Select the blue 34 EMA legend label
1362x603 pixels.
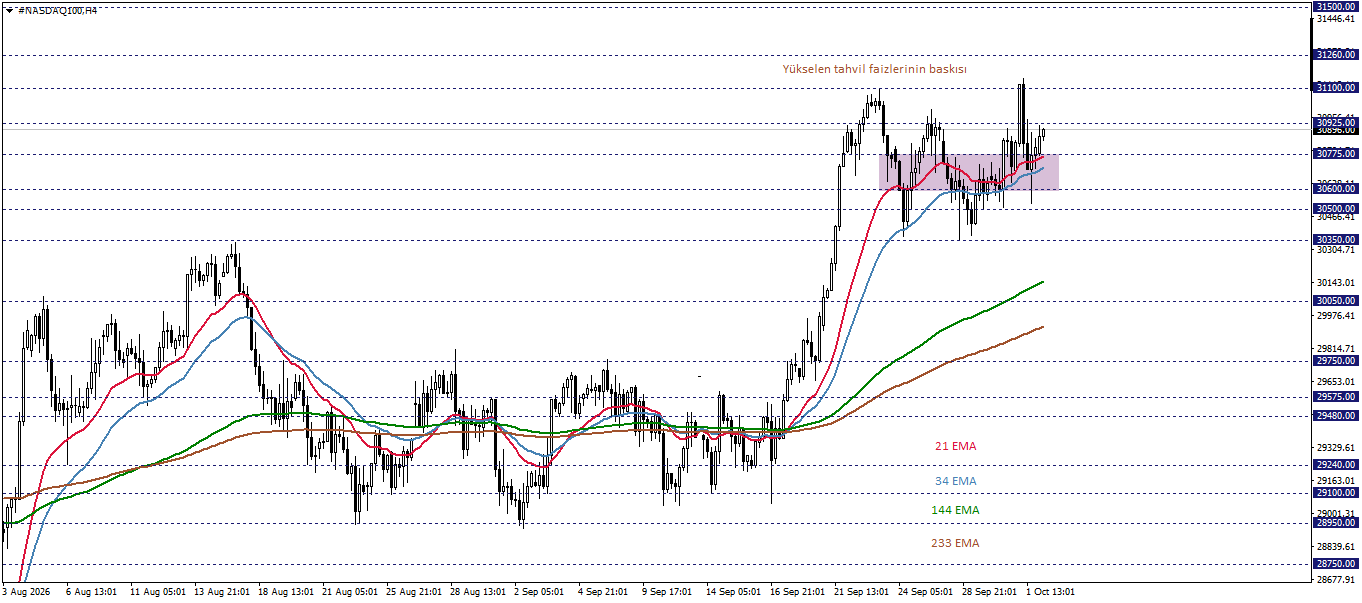[x=955, y=481]
